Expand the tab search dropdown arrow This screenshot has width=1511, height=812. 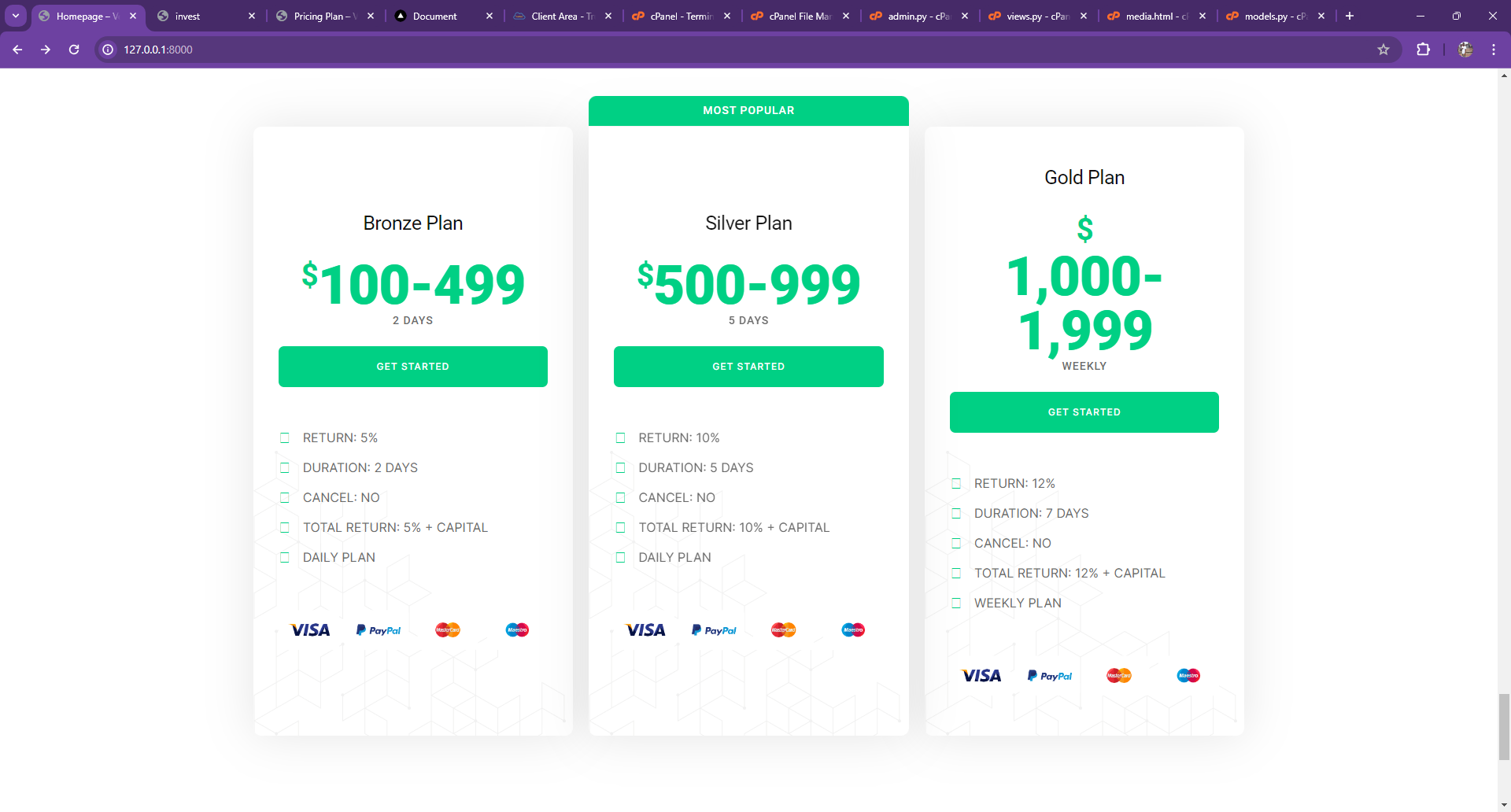point(16,16)
